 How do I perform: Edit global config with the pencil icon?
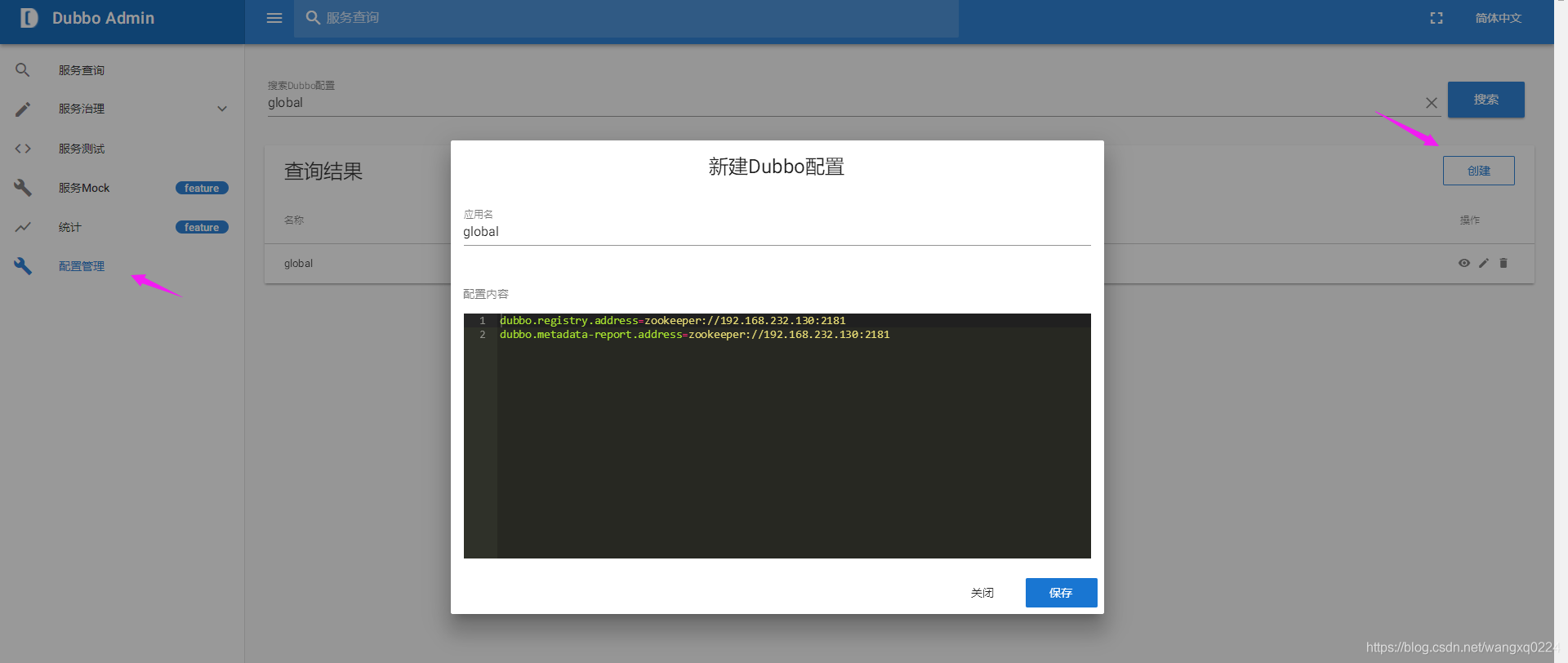click(x=1484, y=263)
